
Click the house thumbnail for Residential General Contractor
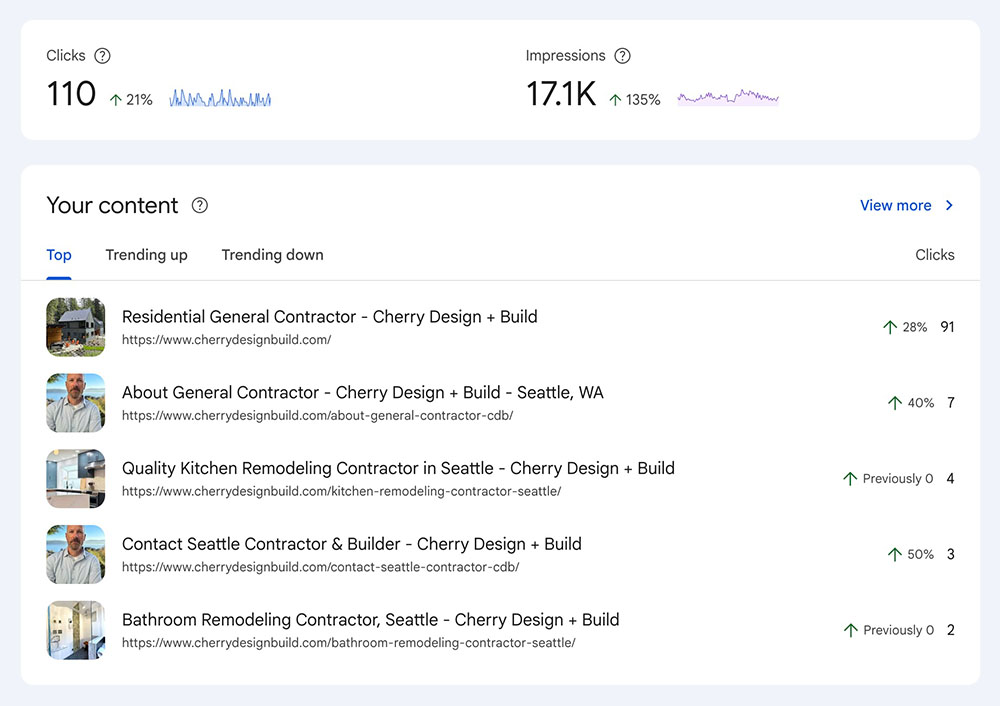[76, 327]
